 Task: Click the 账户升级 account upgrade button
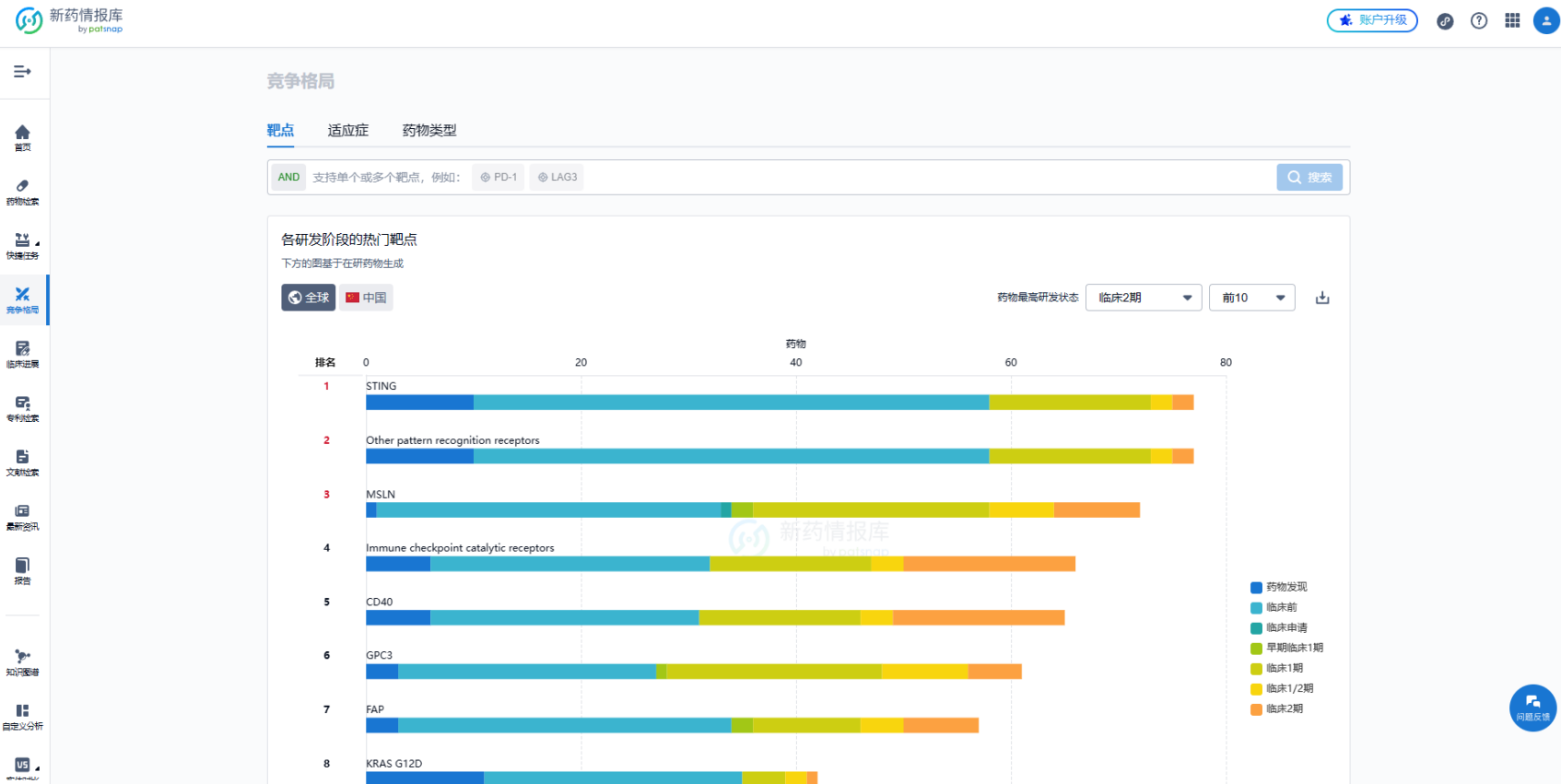coord(1372,20)
